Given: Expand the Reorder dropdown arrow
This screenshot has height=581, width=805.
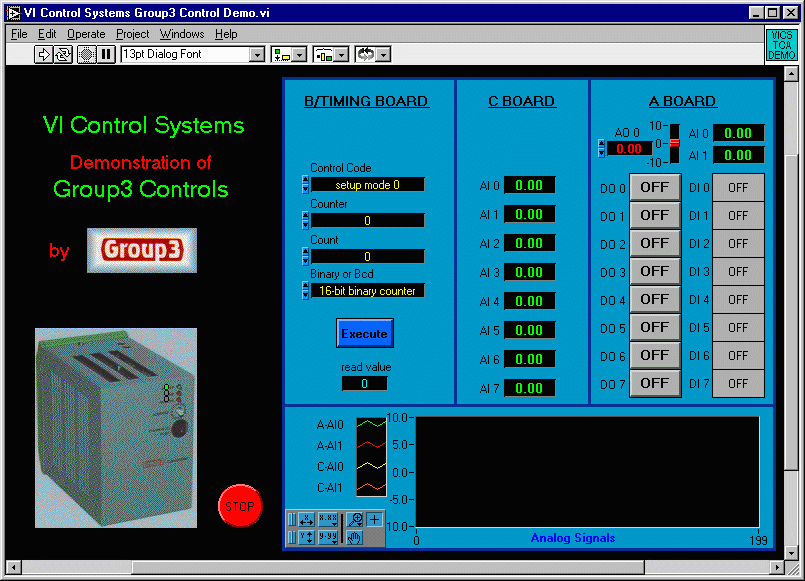Looking at the screenshot, I should (x=384, y=54).
